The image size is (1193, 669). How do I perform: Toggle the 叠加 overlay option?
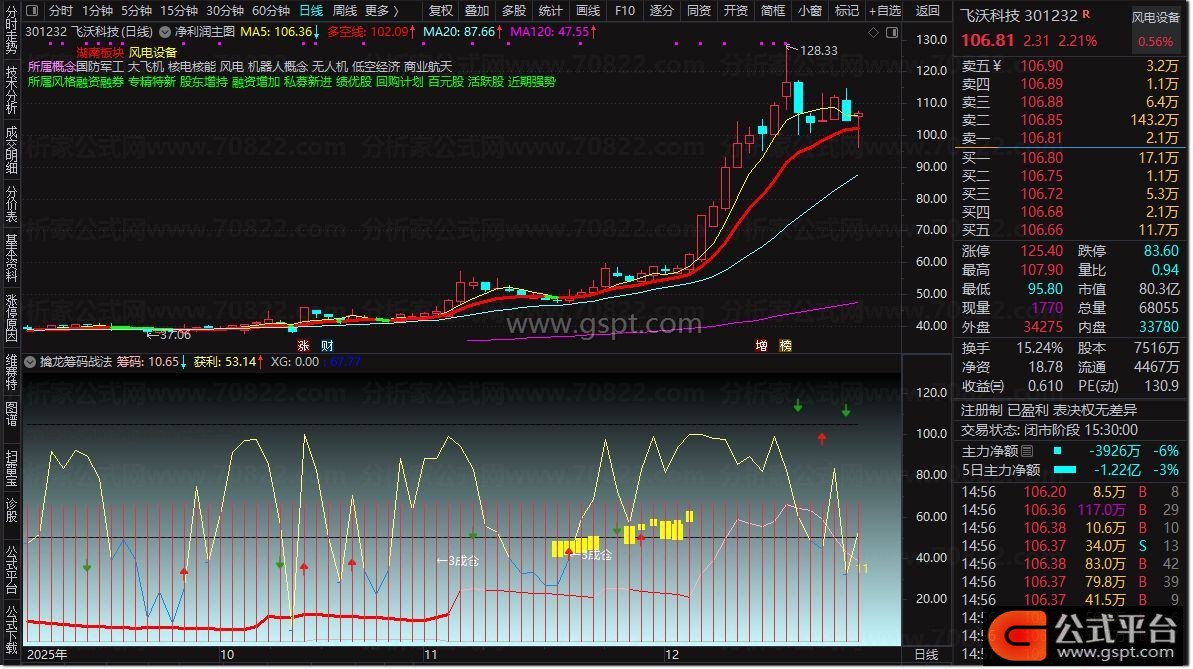click(x=477, y=11)
